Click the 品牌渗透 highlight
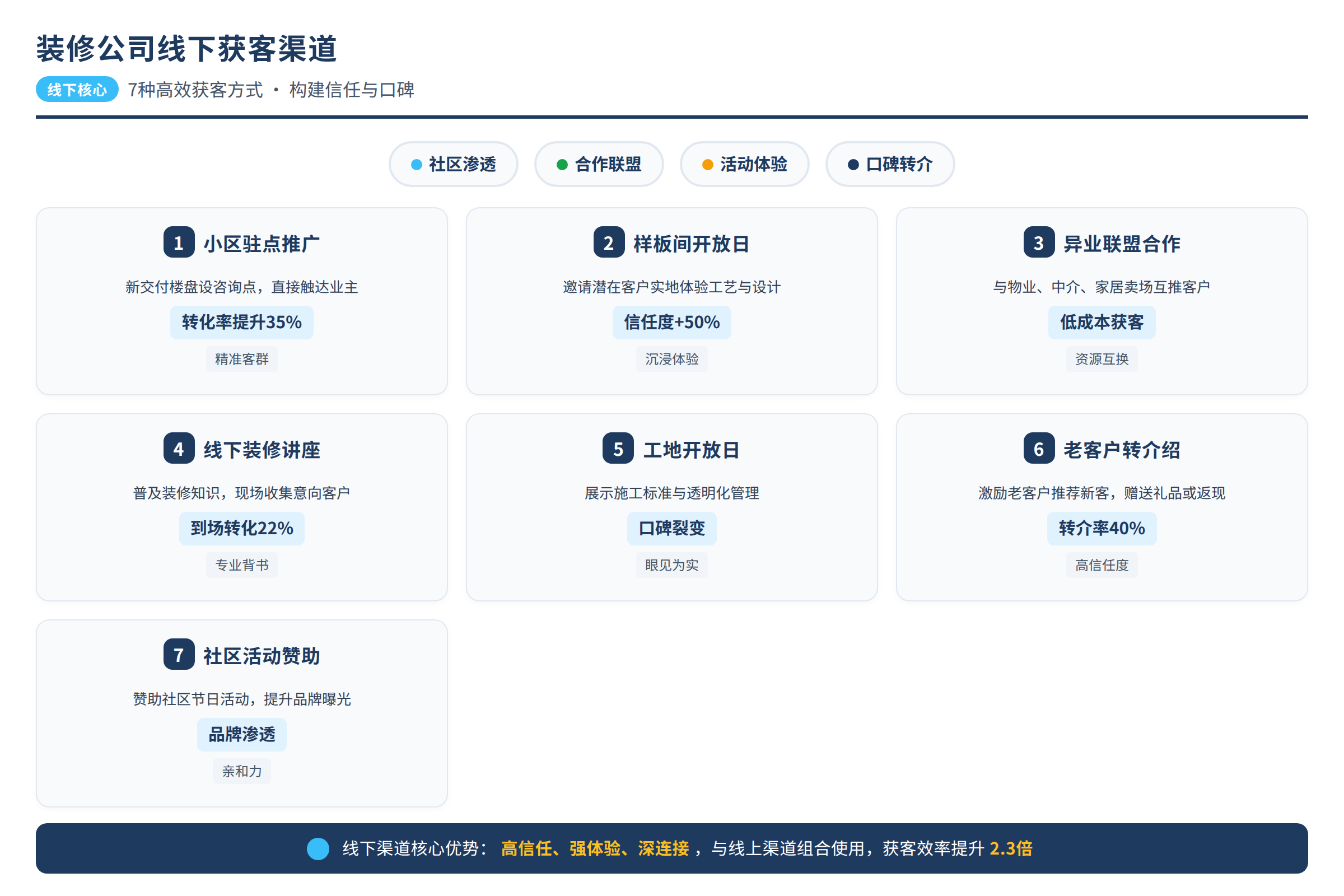The image size is (1344, 896). pyautogui.click(x=242, y=734)
